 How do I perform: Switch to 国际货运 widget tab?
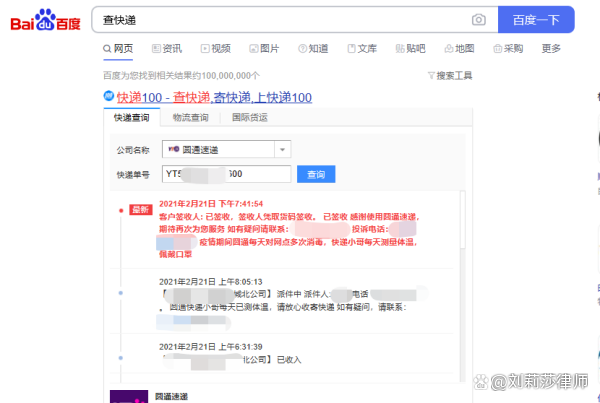pyautogui.click(x=249, y=117)
